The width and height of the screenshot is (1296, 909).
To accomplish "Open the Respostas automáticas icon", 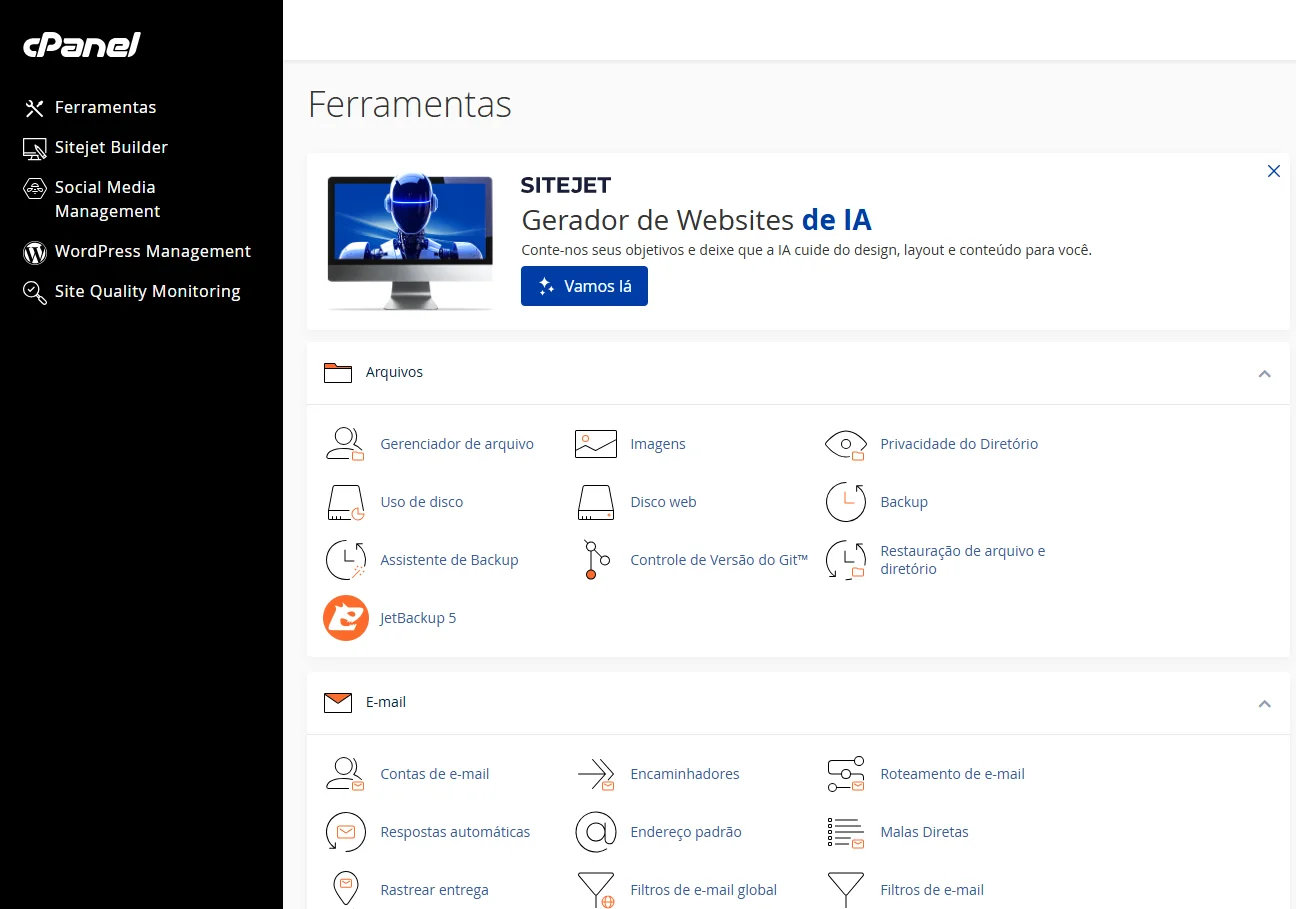I will [346, 832].
